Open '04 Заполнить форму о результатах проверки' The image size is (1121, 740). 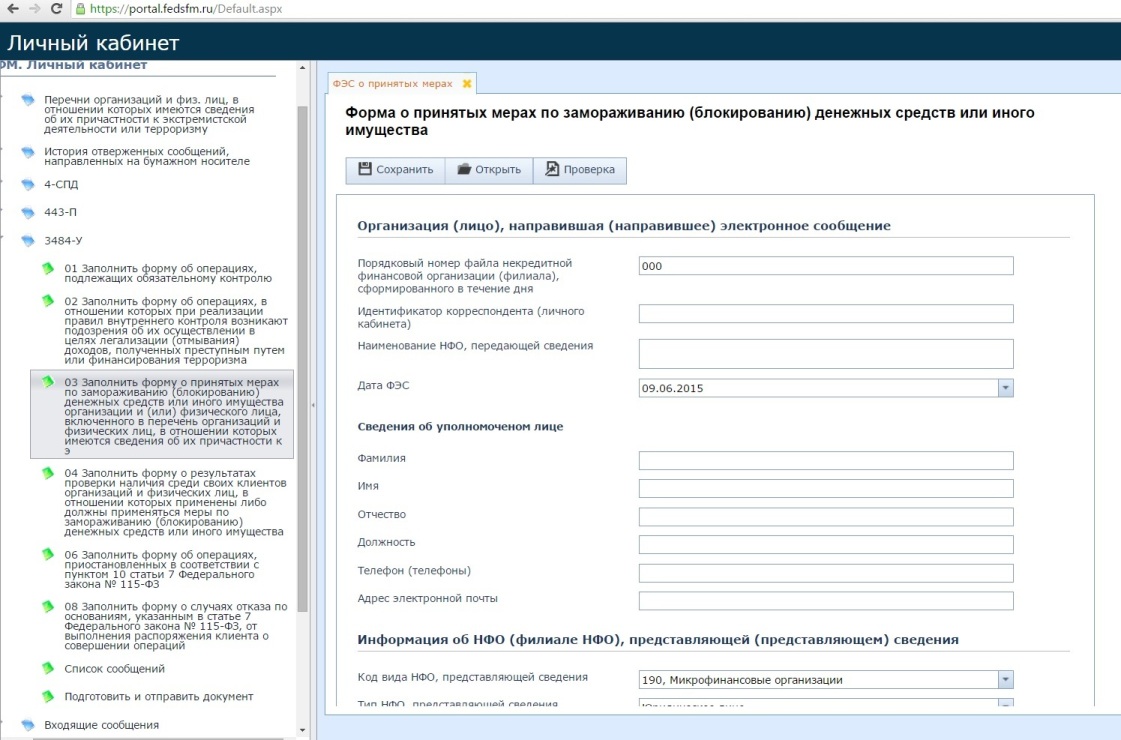click(175, 503)
